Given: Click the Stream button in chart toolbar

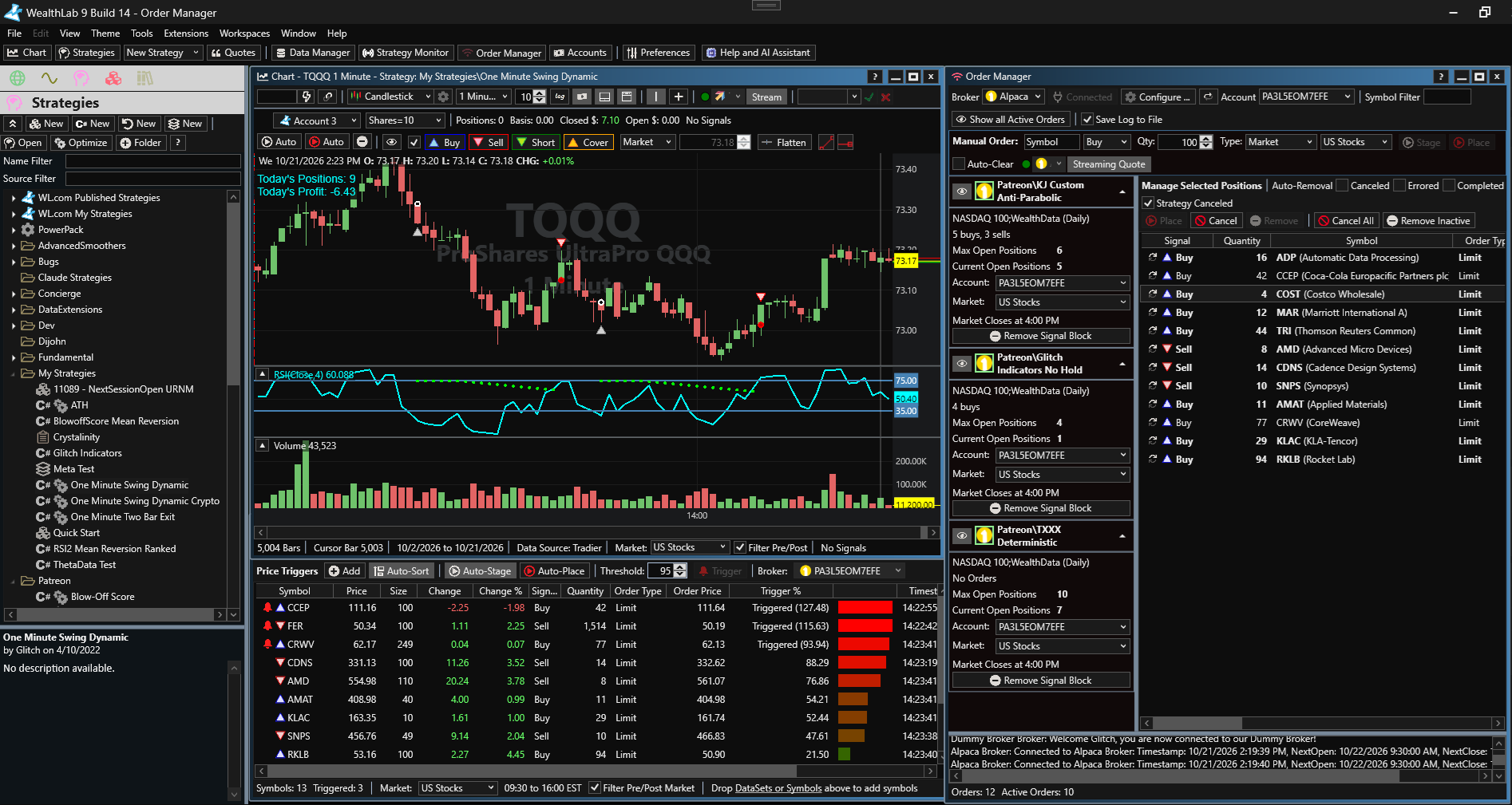Looking at the screenshot, I should (766, 97).
